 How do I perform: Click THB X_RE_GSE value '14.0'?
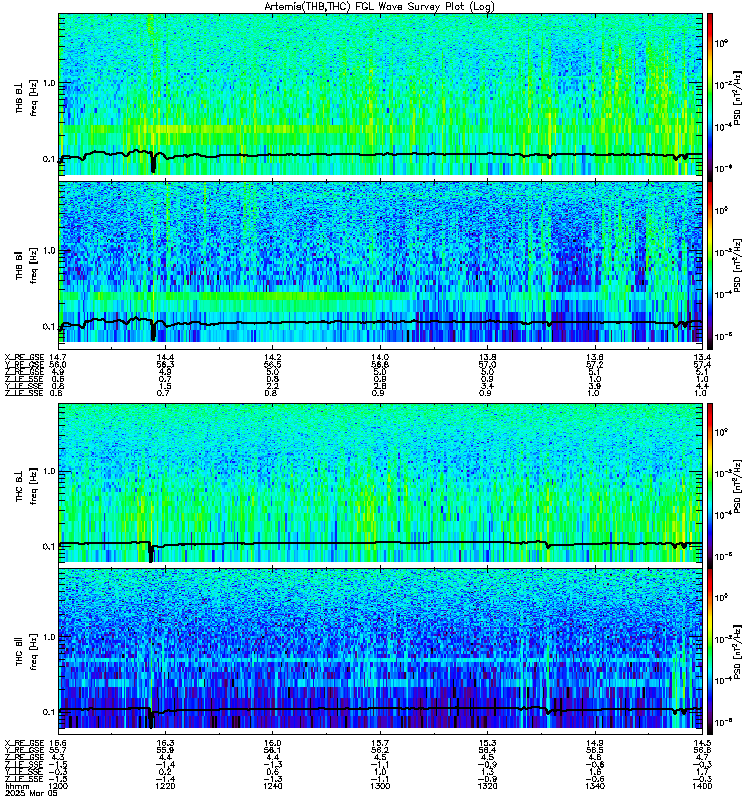[x=380, y=357]
